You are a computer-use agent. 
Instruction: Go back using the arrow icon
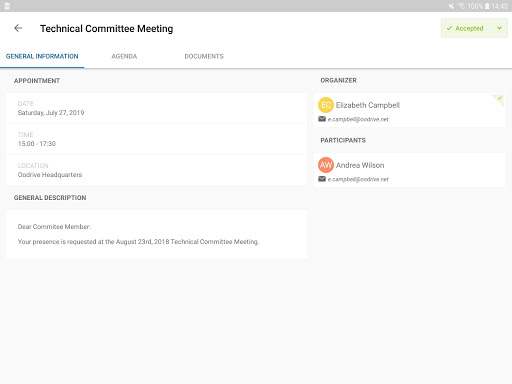tap(18, 28)
